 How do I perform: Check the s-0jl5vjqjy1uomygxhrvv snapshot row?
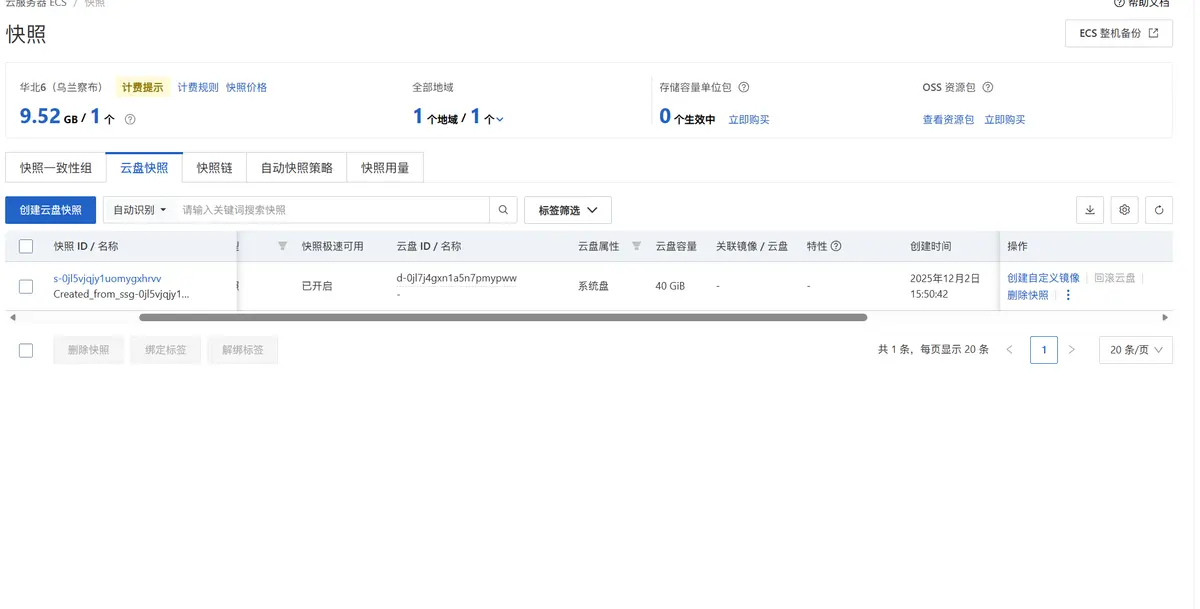tap(26, 287)
